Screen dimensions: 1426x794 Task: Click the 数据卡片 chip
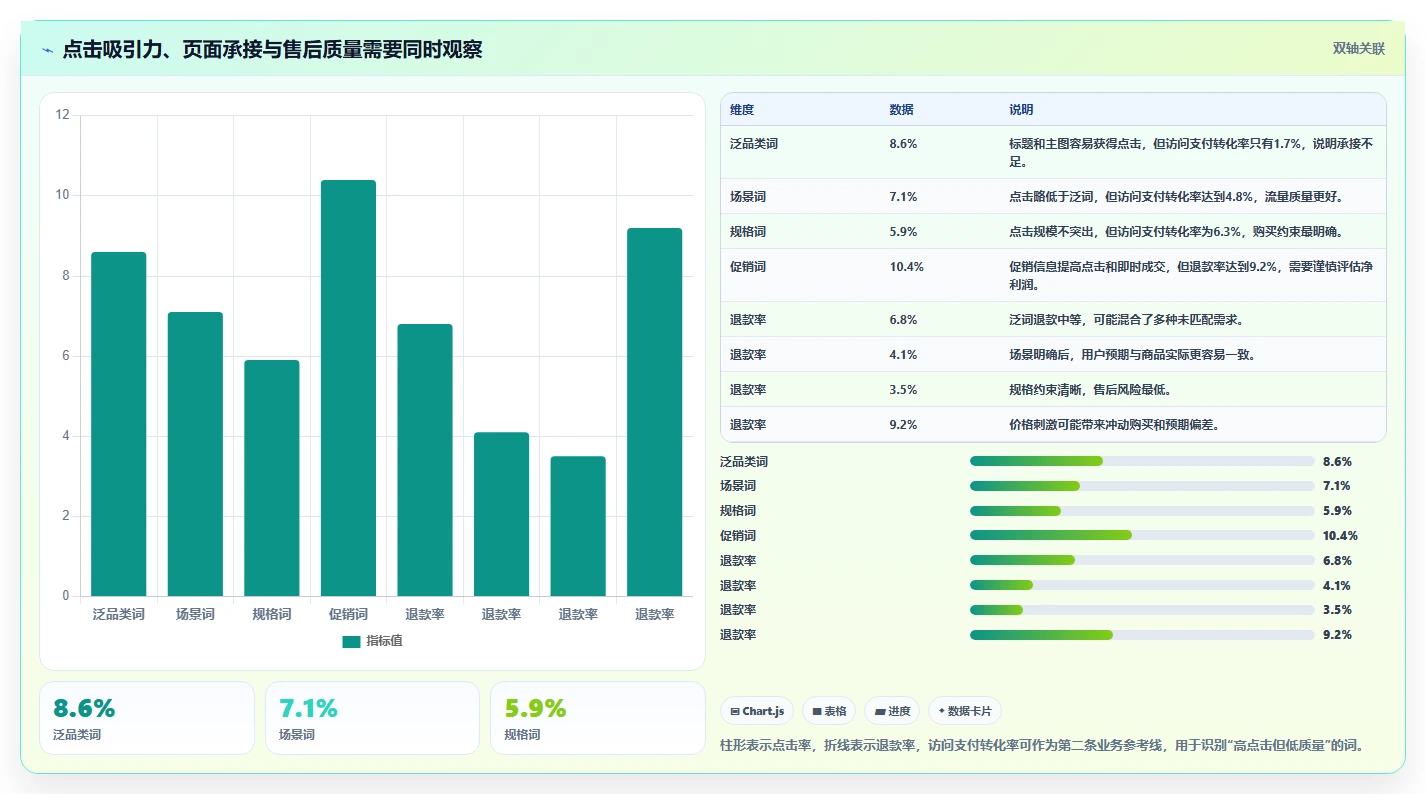965,711
